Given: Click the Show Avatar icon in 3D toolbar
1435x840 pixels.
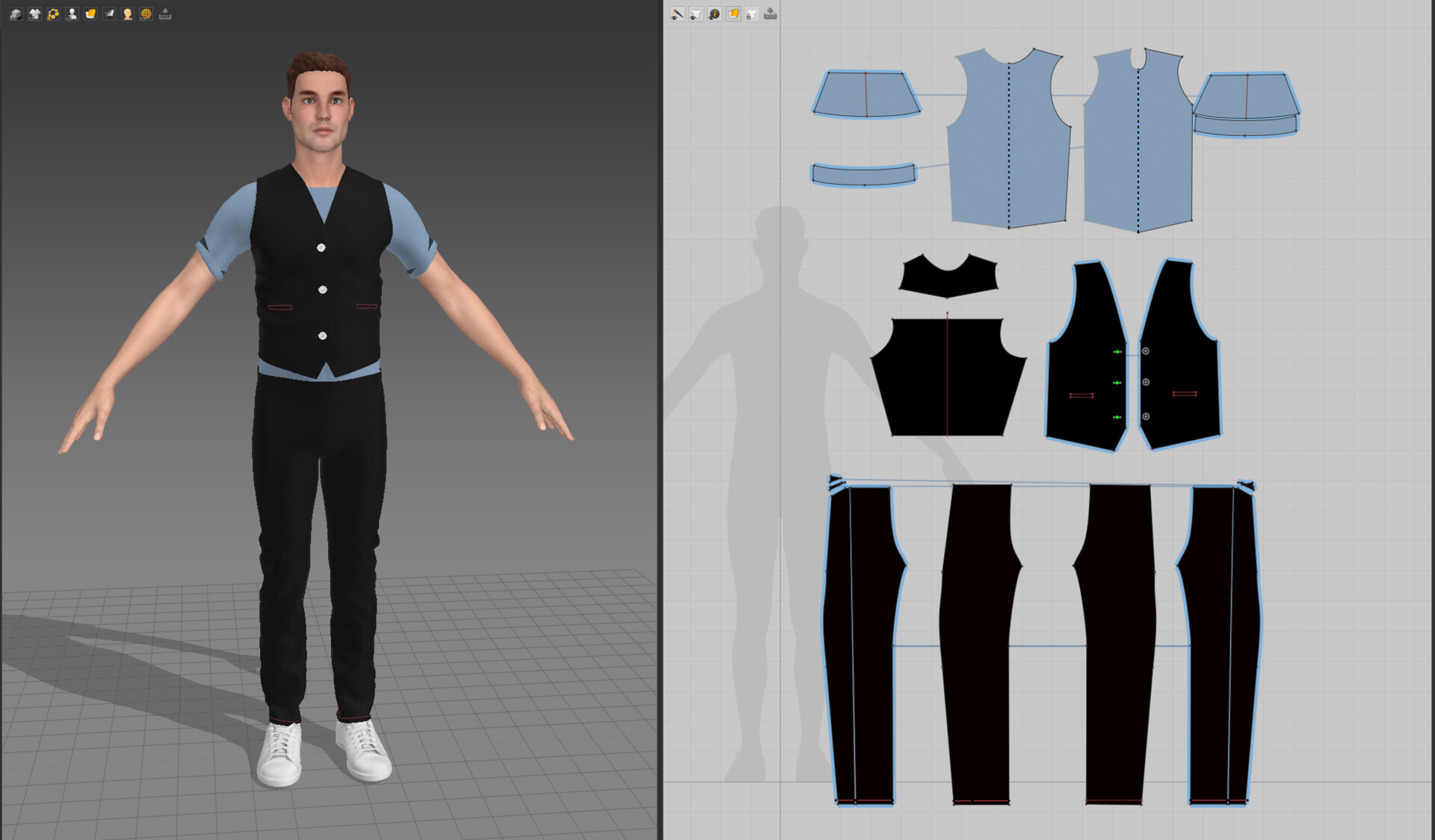Looking at the screenshot, I should point(71,13).
